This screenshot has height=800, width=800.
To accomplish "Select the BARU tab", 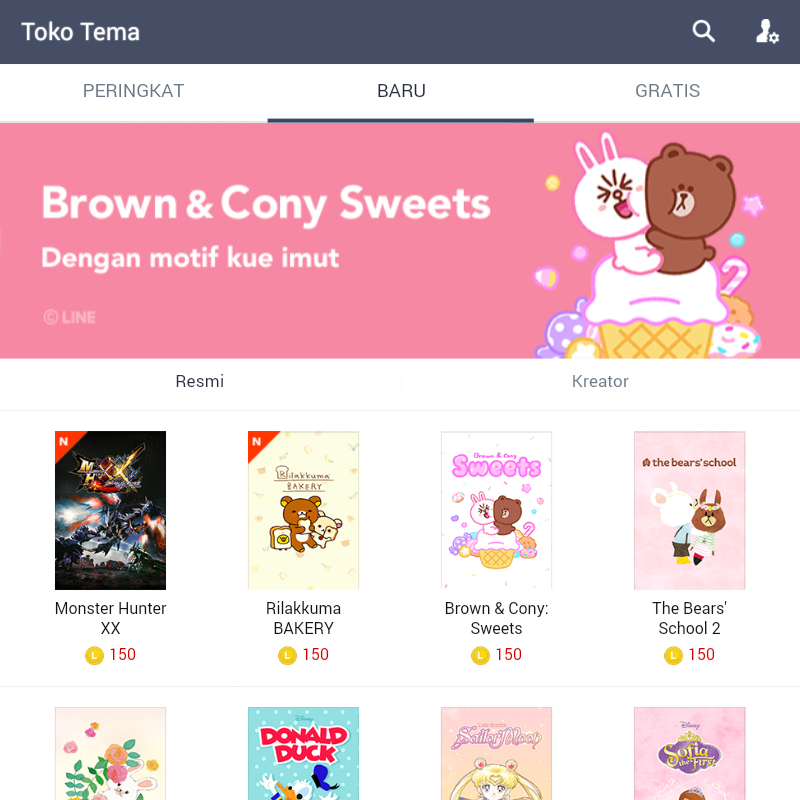I will 401,91.
